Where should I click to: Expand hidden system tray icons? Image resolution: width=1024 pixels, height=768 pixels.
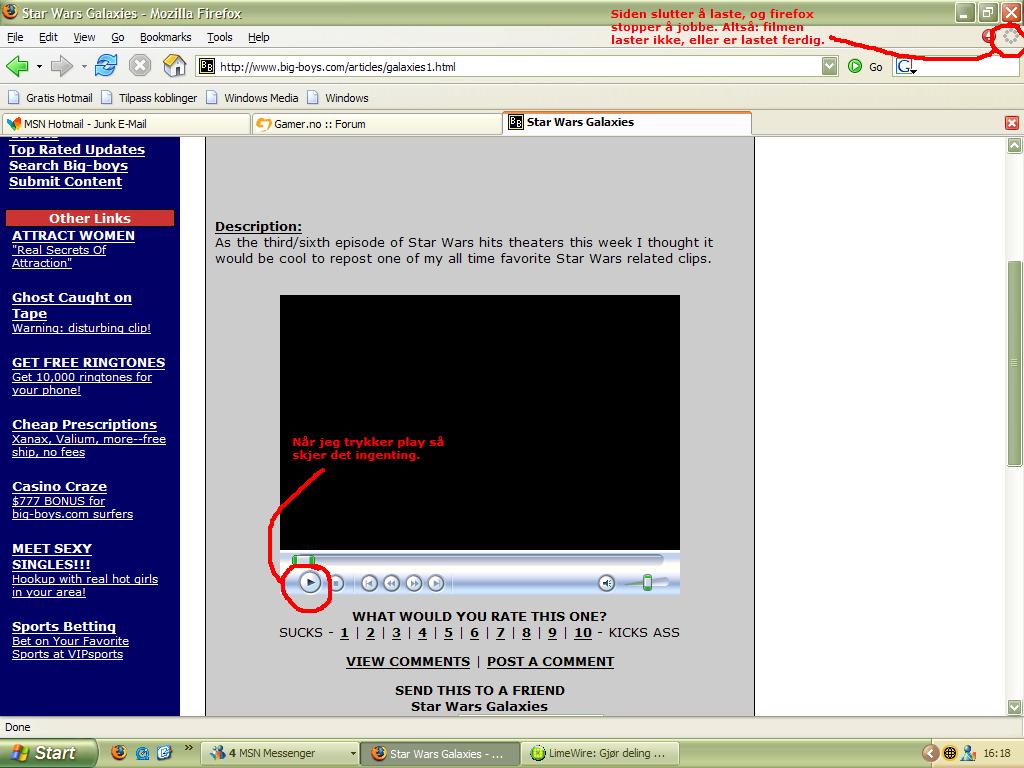tap(930, 753)
